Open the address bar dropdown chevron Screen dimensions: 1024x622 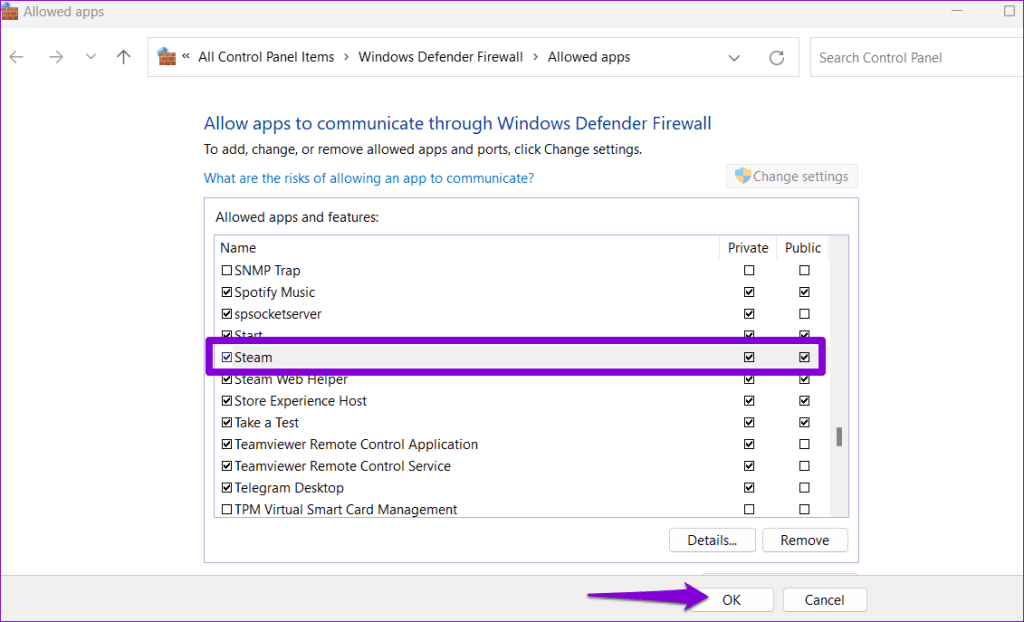pyautogui.click(x=735, y=57)
